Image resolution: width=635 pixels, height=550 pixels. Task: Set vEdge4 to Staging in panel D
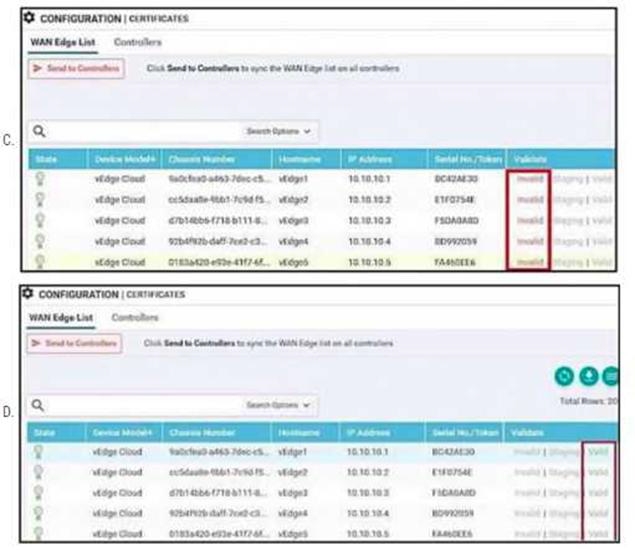564,514
